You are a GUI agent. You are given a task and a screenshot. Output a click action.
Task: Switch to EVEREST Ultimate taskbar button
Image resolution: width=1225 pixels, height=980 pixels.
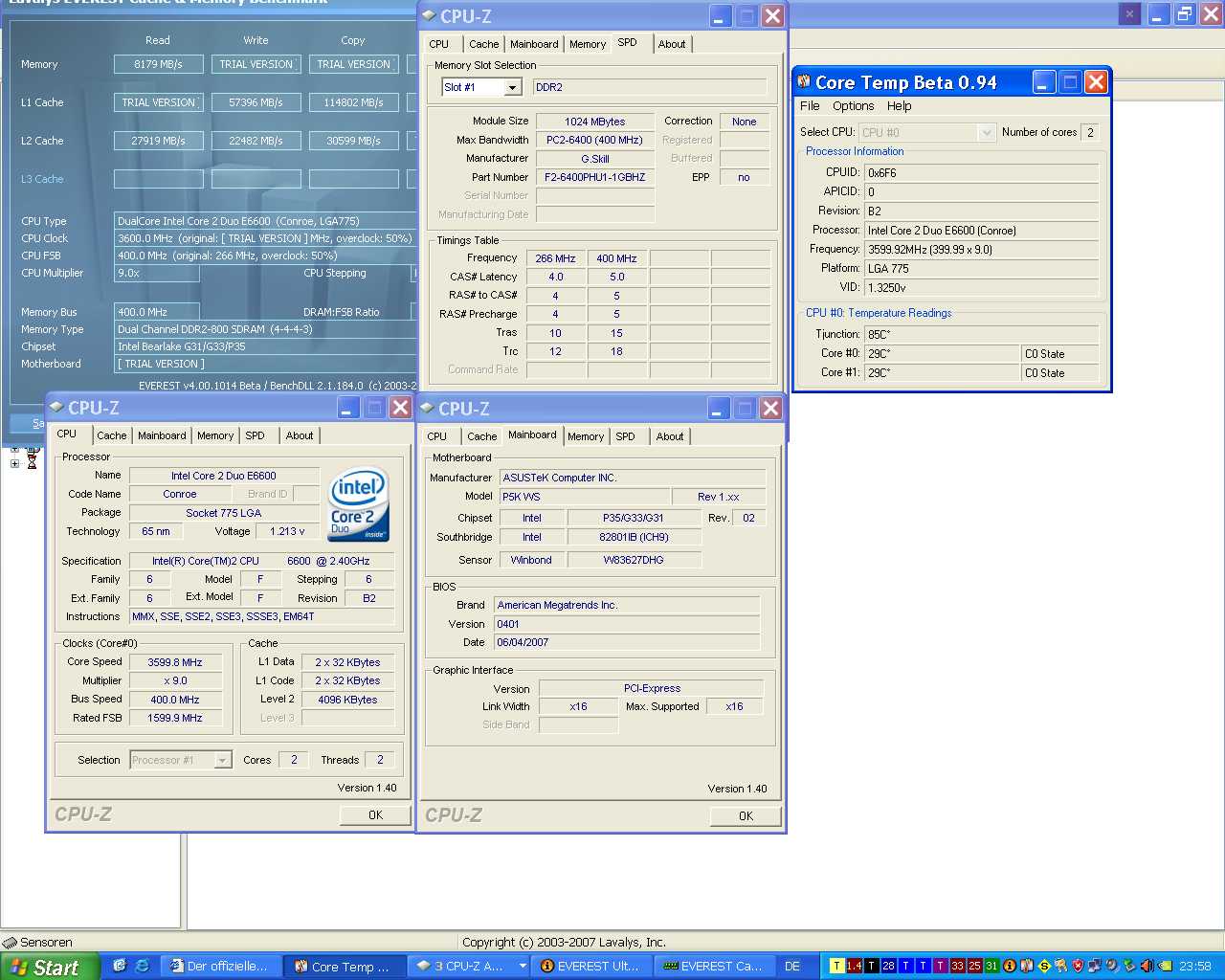[593, 967]
